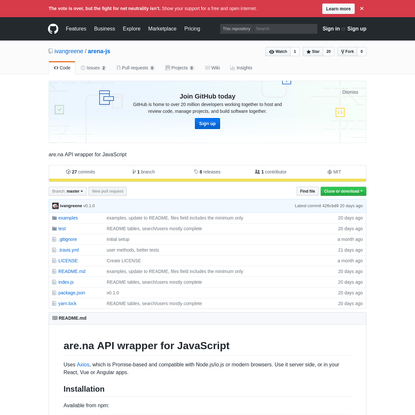
Task: Open the test folder
Action: (x=62, y=229)
